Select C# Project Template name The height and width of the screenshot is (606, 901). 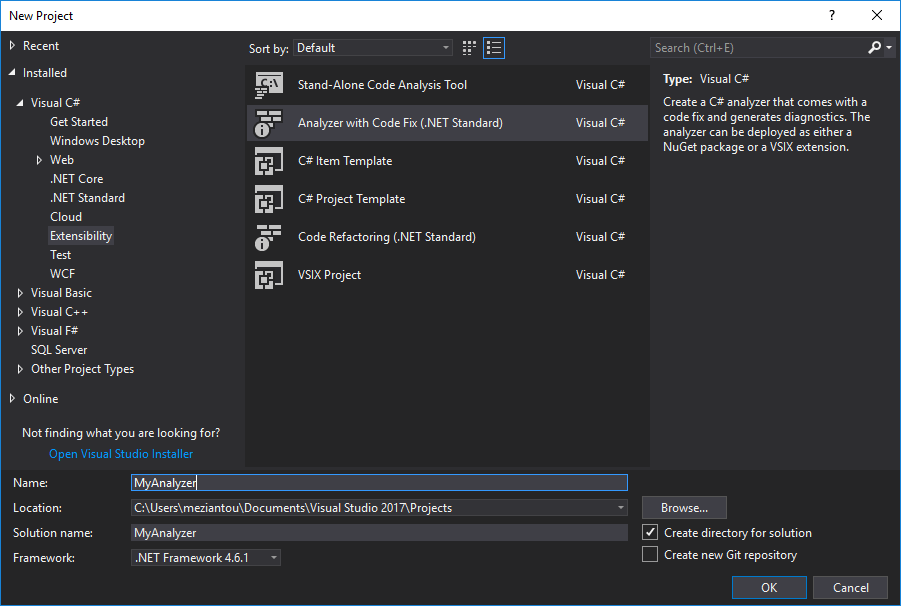point(351,199)
